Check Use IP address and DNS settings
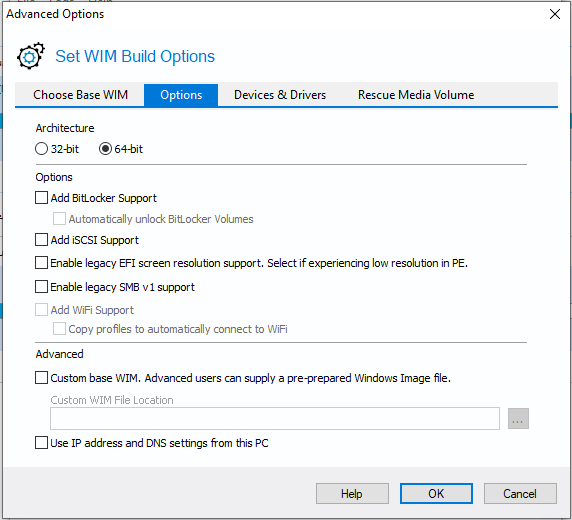The height and width of the screenshot is (520, 572). click(x=41, y=443)
